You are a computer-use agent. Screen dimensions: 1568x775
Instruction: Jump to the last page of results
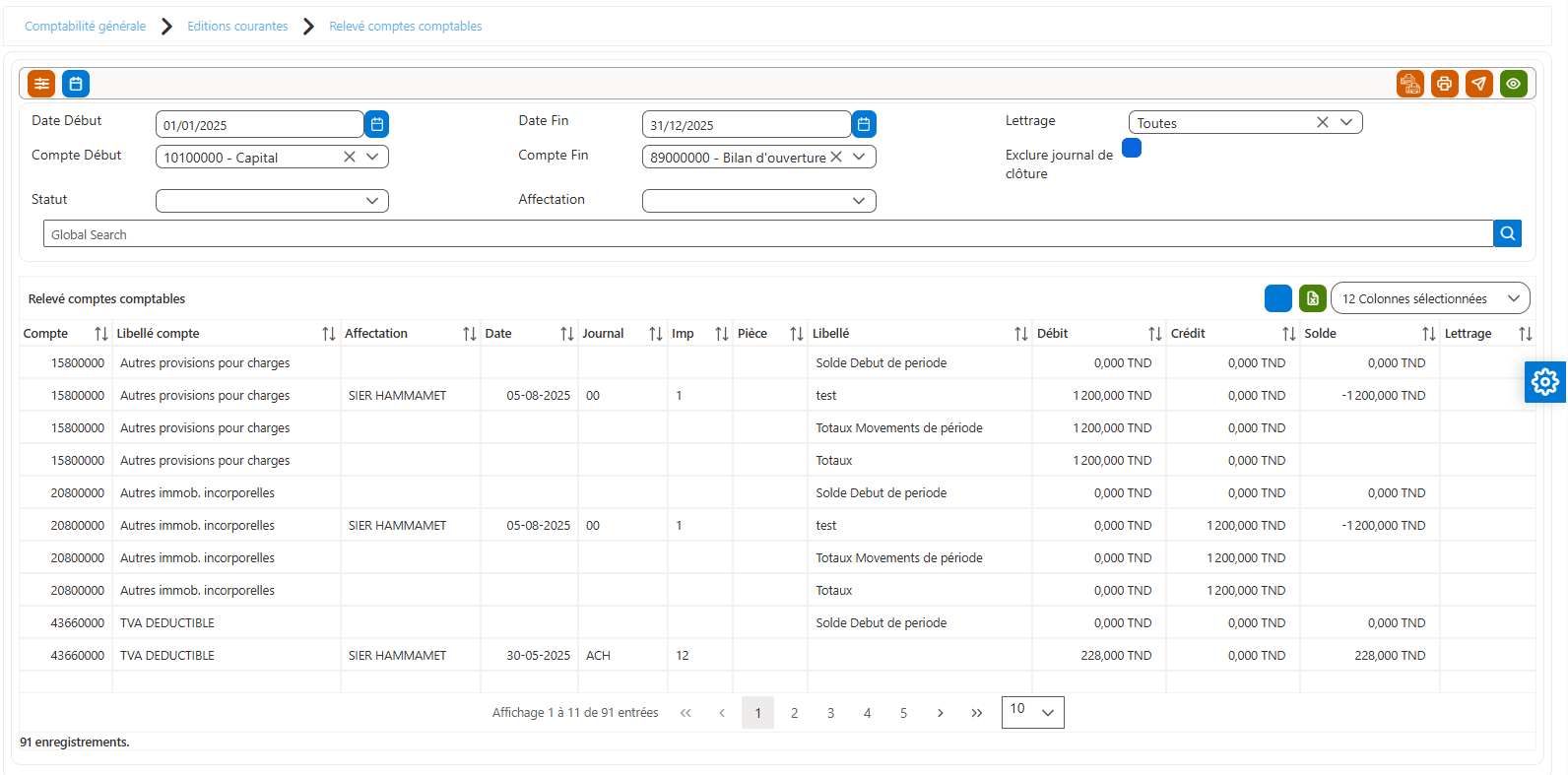(x=976, y=713)
